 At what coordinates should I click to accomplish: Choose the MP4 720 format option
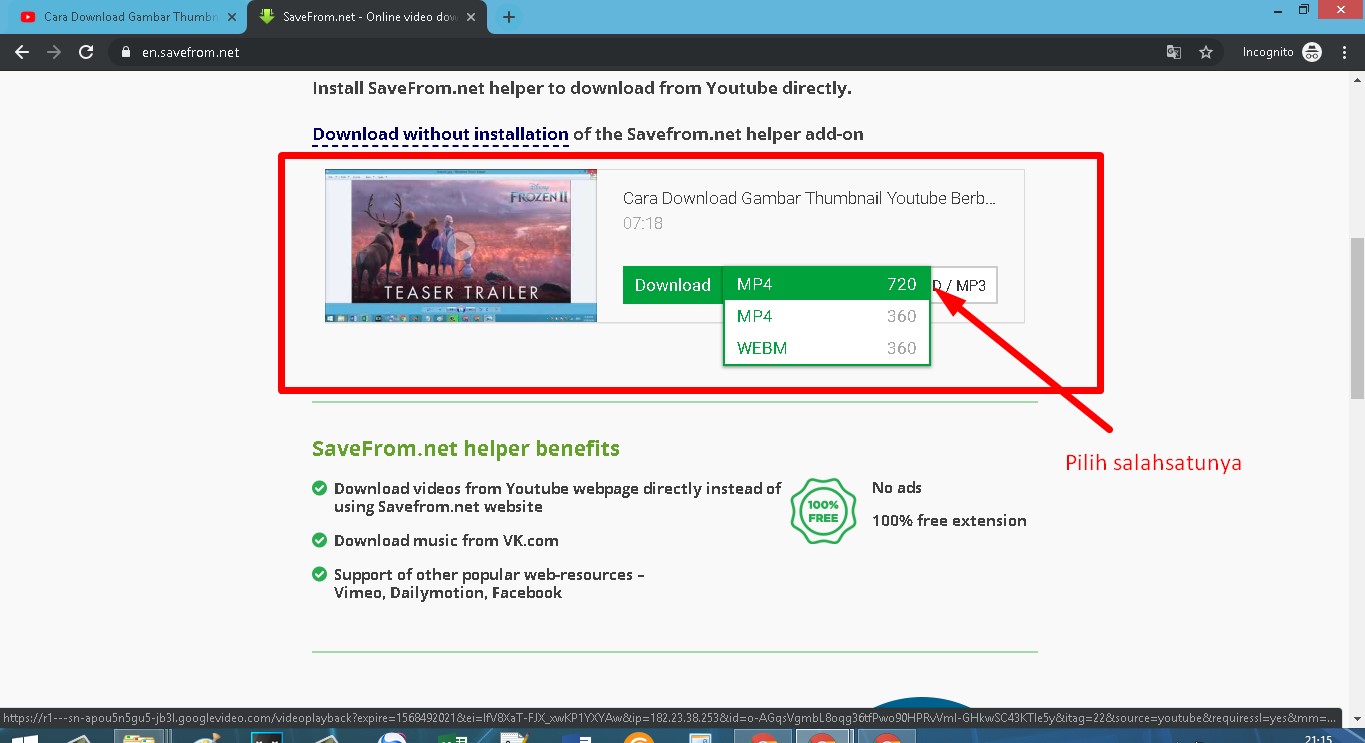[x=827, y=284]
